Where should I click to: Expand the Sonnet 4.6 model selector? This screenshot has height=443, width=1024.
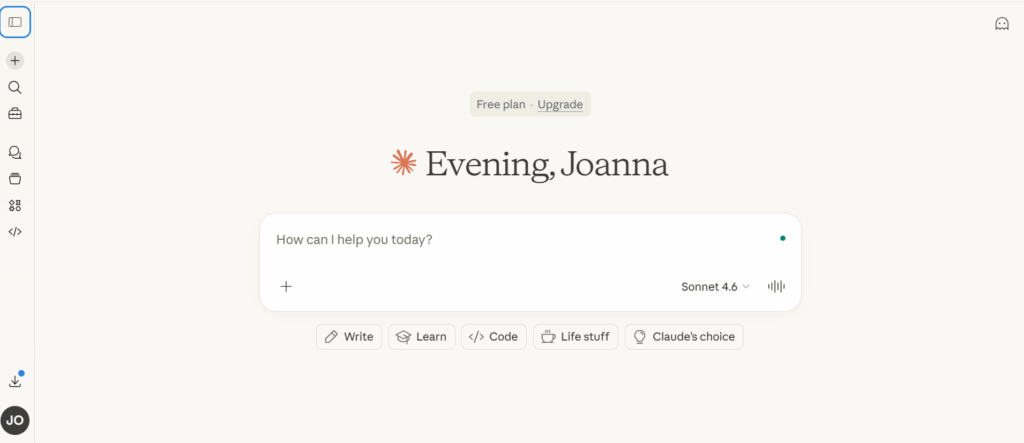715,287
